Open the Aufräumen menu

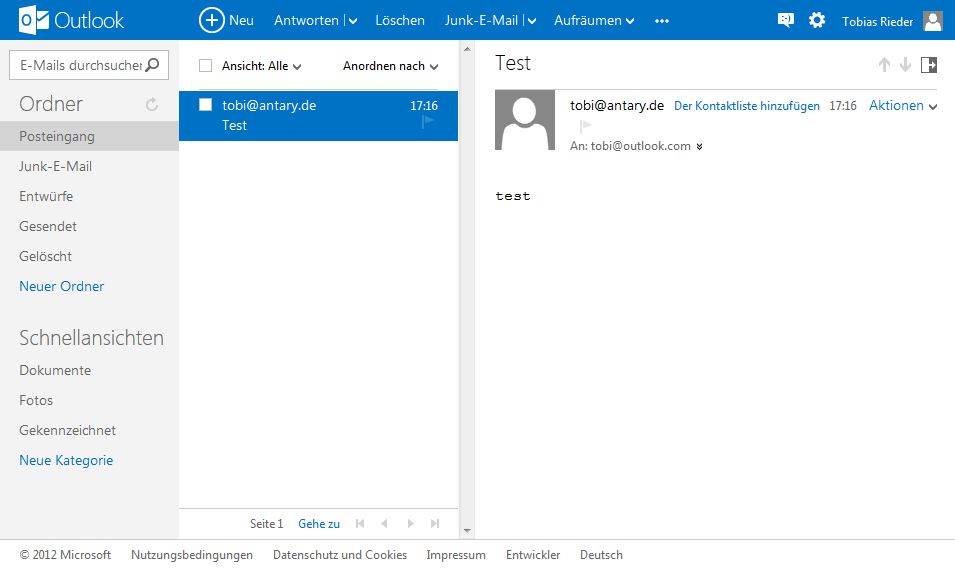(x=594, y=20)
